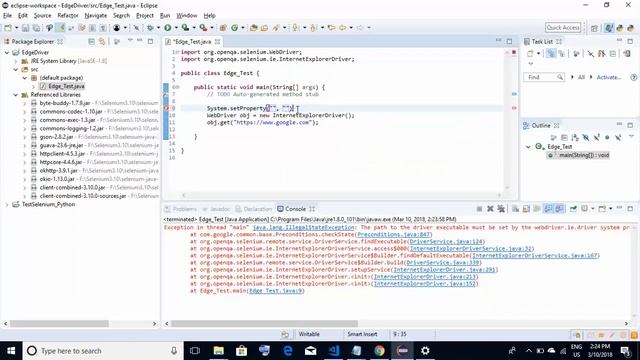Click the Console horizontal scrollbar thumb

coord(264,324)
